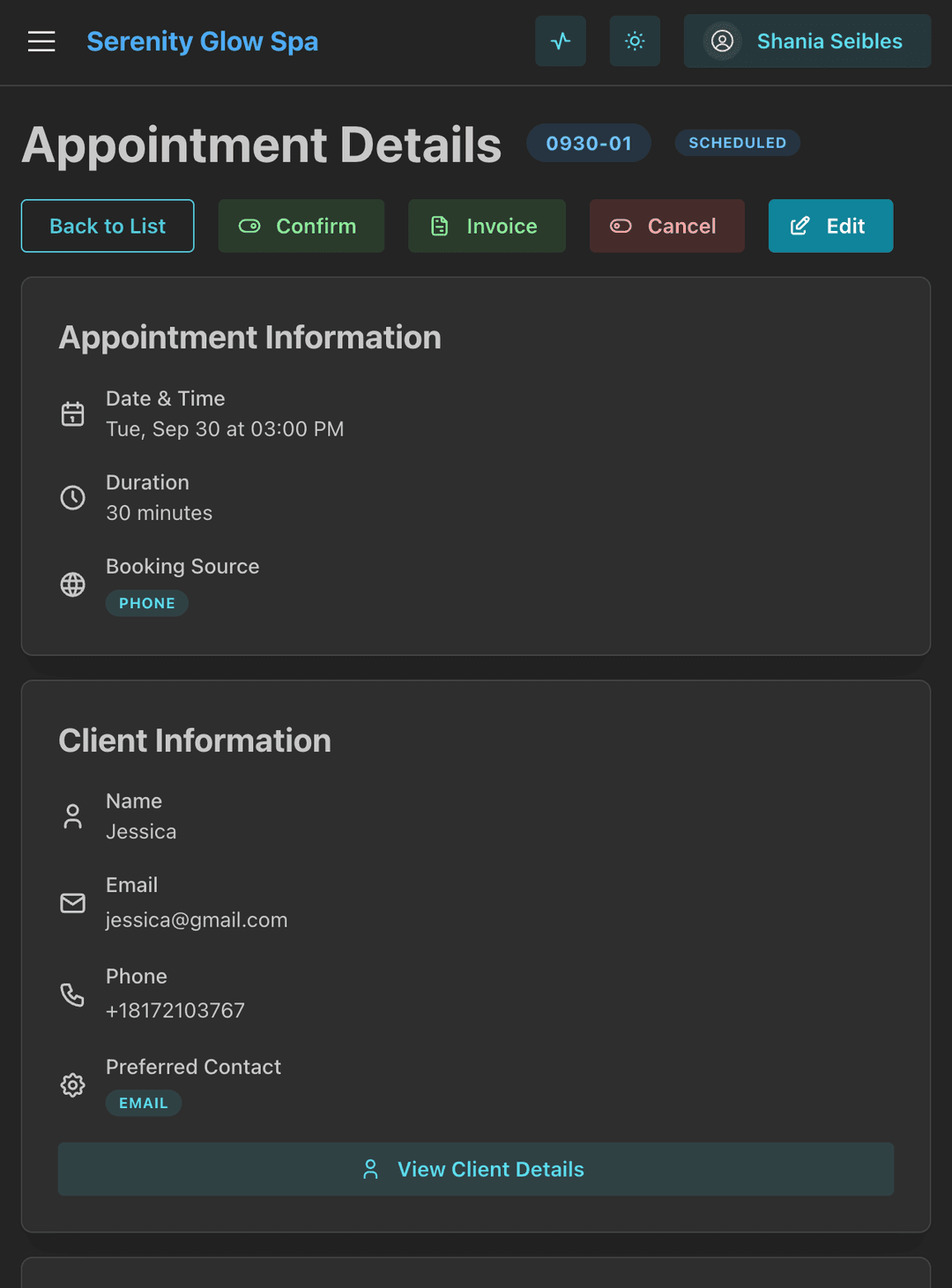Click the SCHEDULED status pill
Screen dimensions: 952x1288
click(737, 142)
